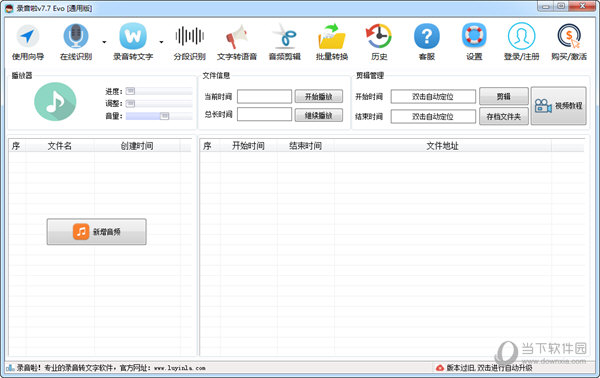The width and height of the screenshot is (600, 378).
Task: Expand dropdown arrow next to 录音转文字
Action: click(x=161, y=42)
